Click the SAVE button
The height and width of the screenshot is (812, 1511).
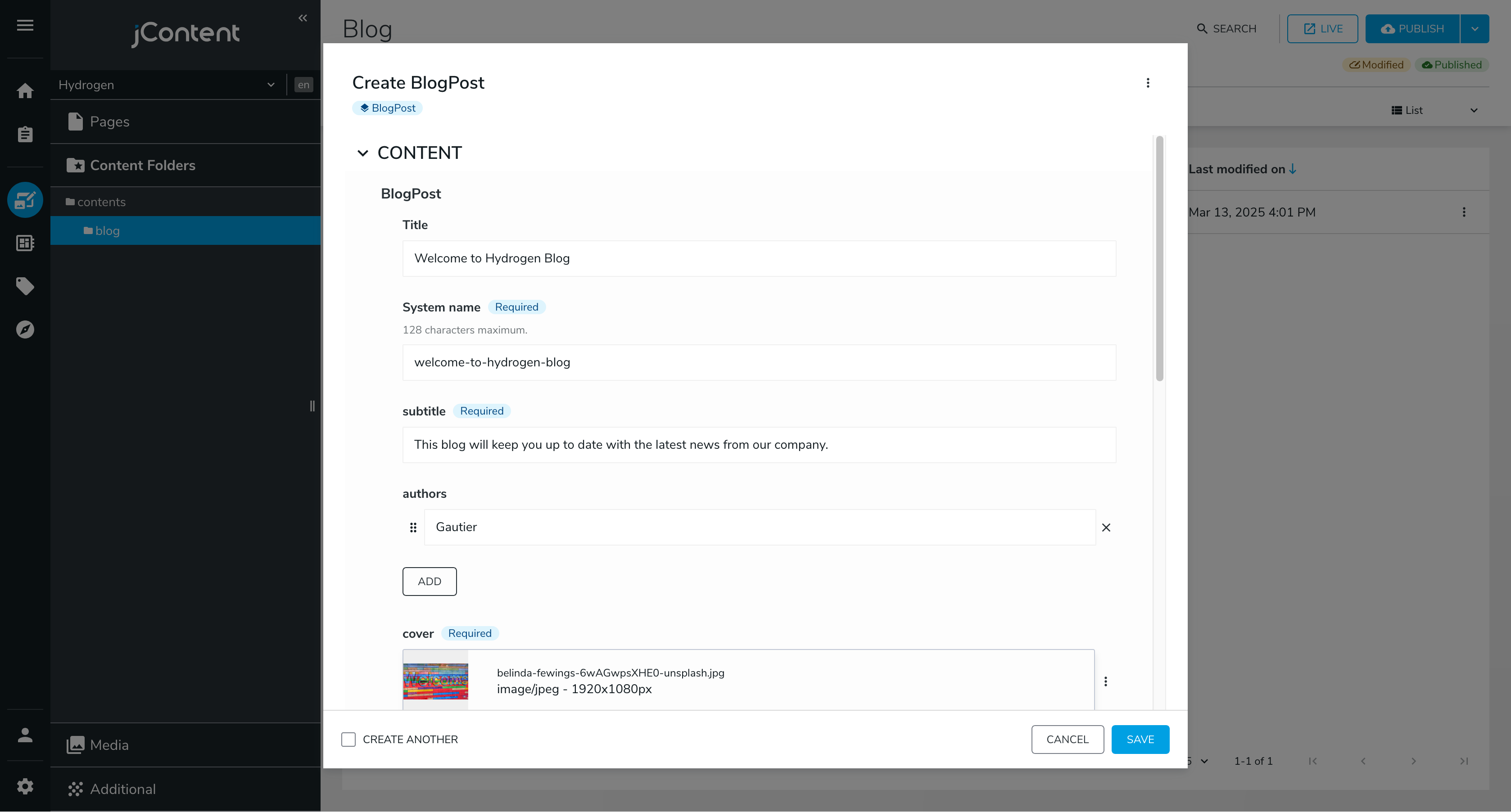coord(1140,739)
